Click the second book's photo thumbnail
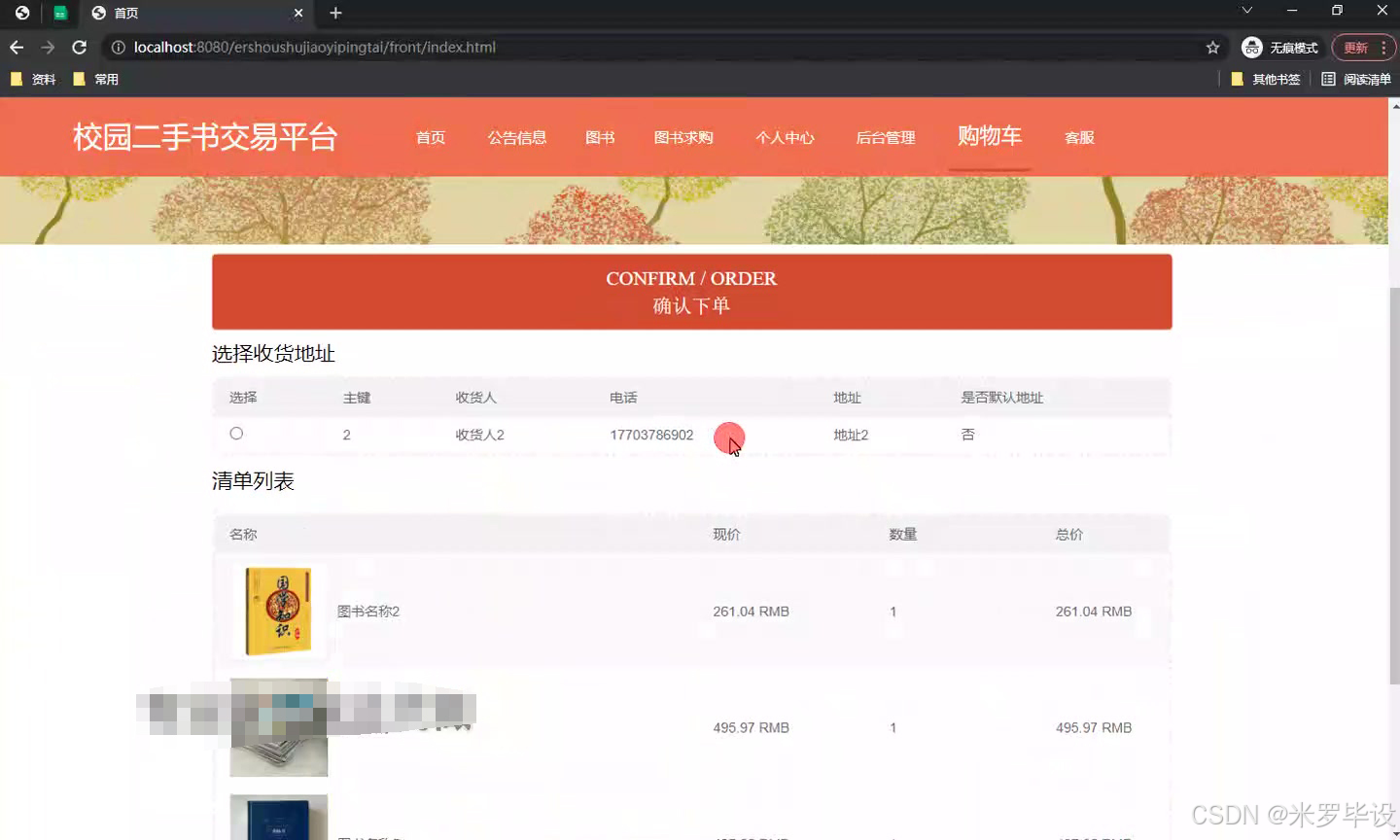The image size is (1400, 840). (278, 727)
